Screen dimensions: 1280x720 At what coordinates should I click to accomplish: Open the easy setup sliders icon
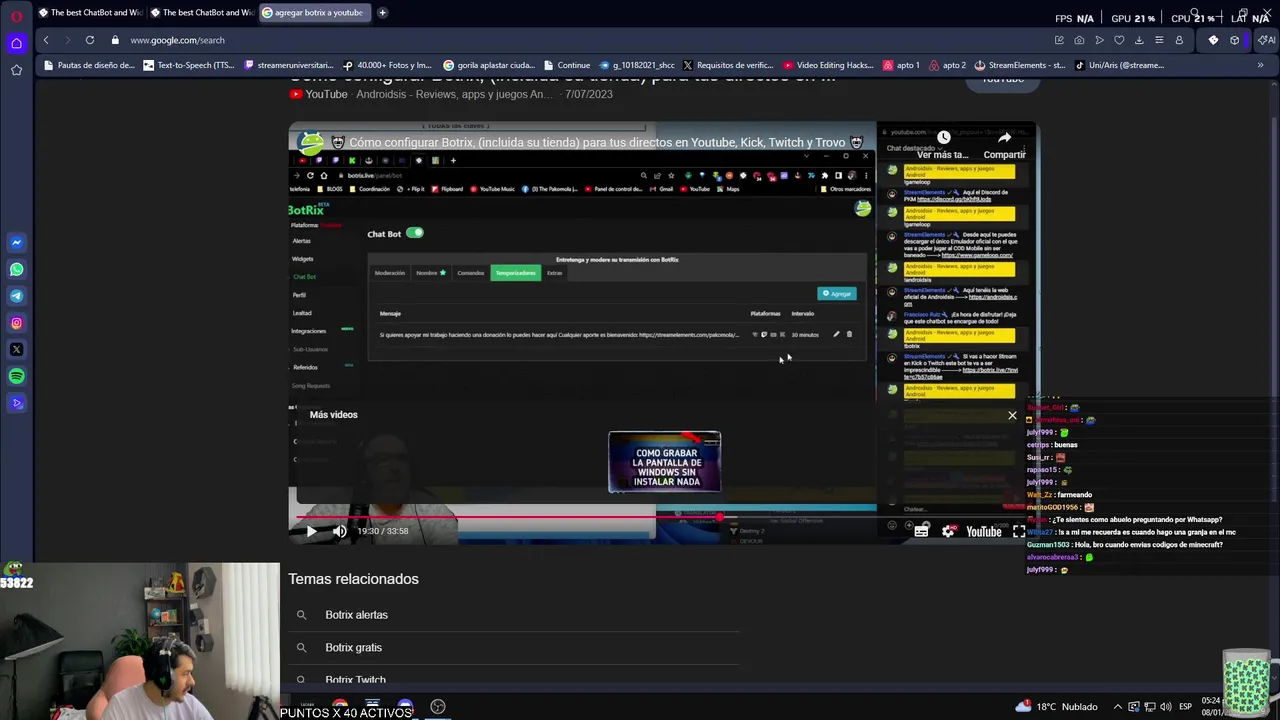(1159, 40)
